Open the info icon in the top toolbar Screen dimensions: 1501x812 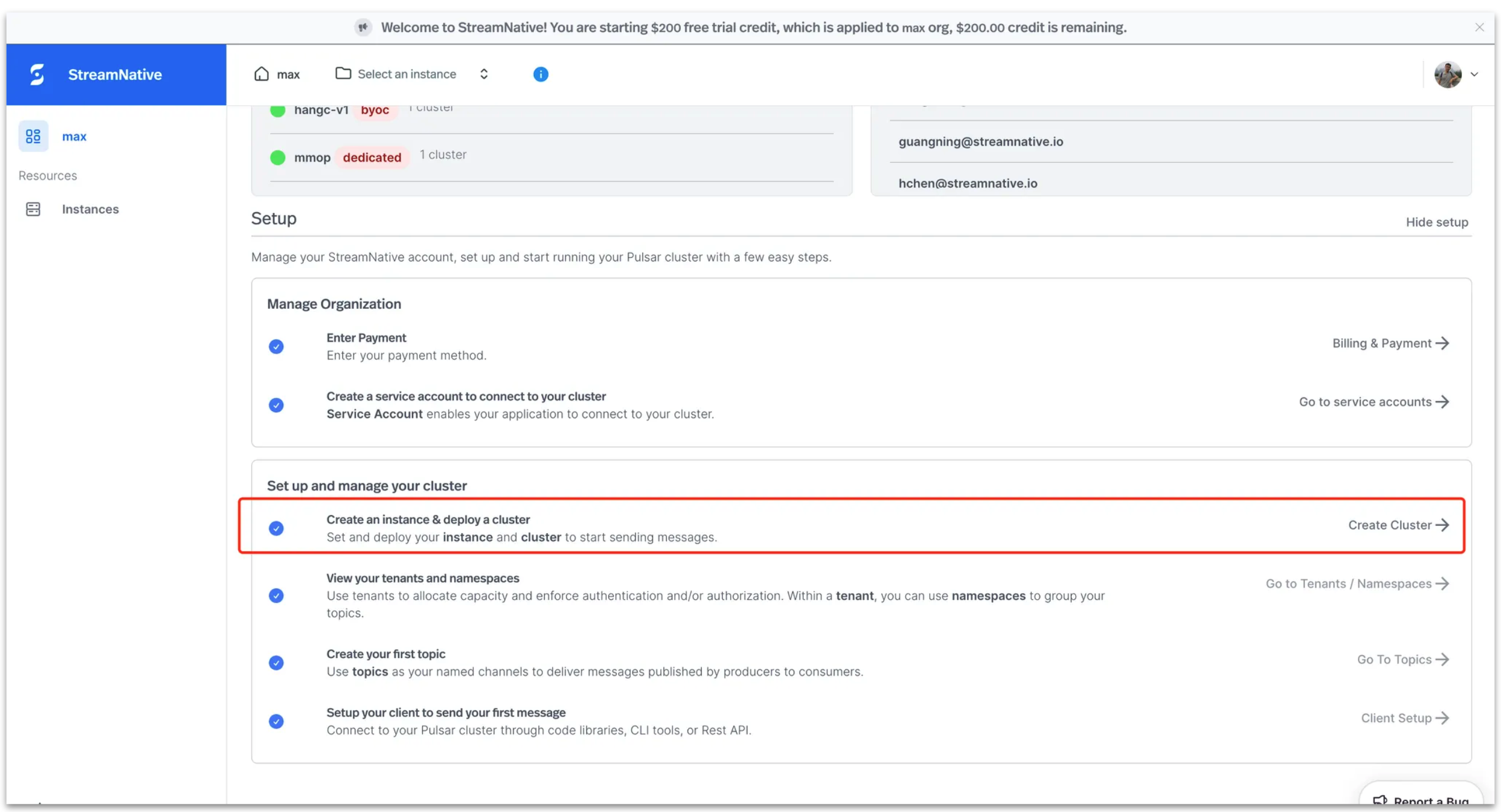pos(539,74)
